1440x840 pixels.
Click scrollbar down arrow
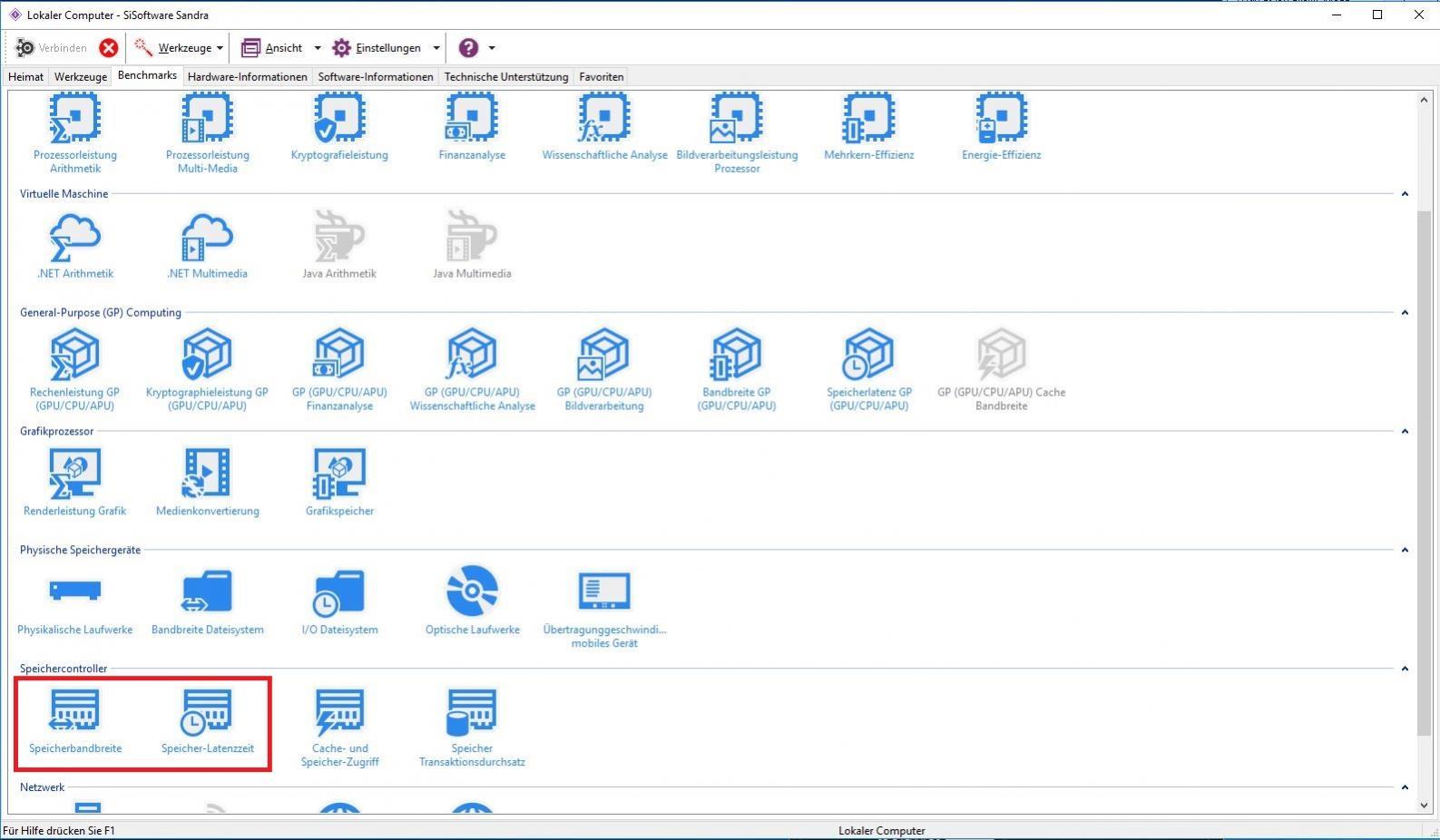click(x=1424, y=805)
